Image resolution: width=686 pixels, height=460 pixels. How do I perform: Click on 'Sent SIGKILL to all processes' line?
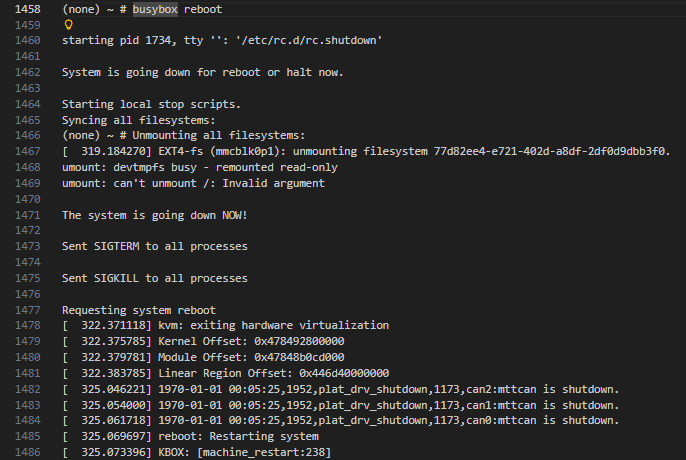[x=154, y=278]
